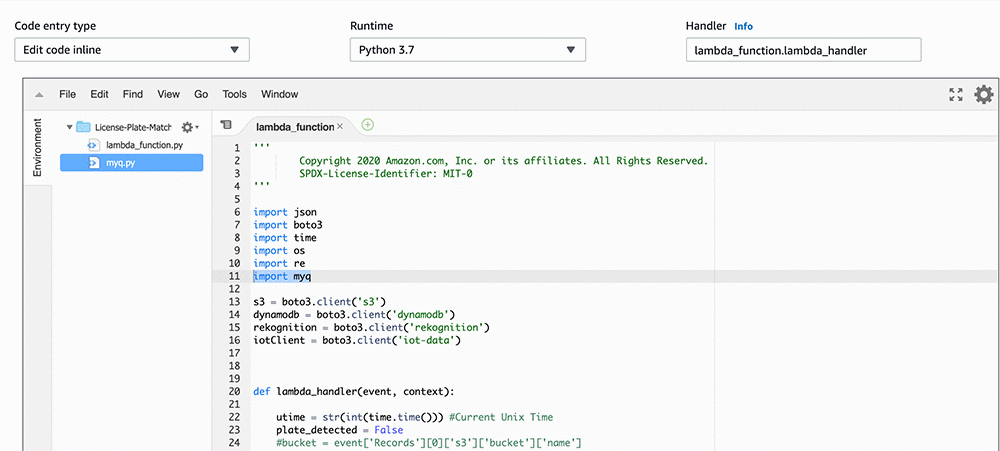The width and height of the screenshot is (1000, 451).
Task: Click the 'import os' code line
Action: [x=279, y=250]
